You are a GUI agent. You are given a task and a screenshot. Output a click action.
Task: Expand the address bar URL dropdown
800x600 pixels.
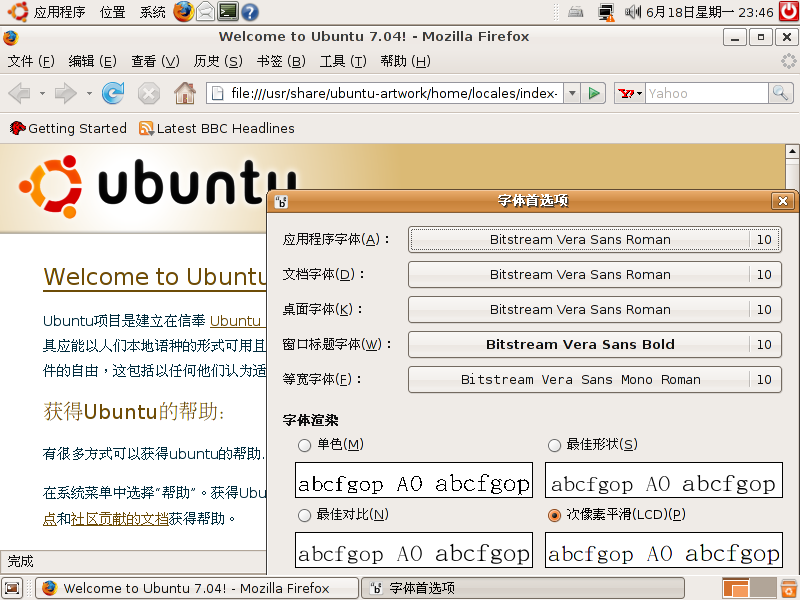[572, 93]
